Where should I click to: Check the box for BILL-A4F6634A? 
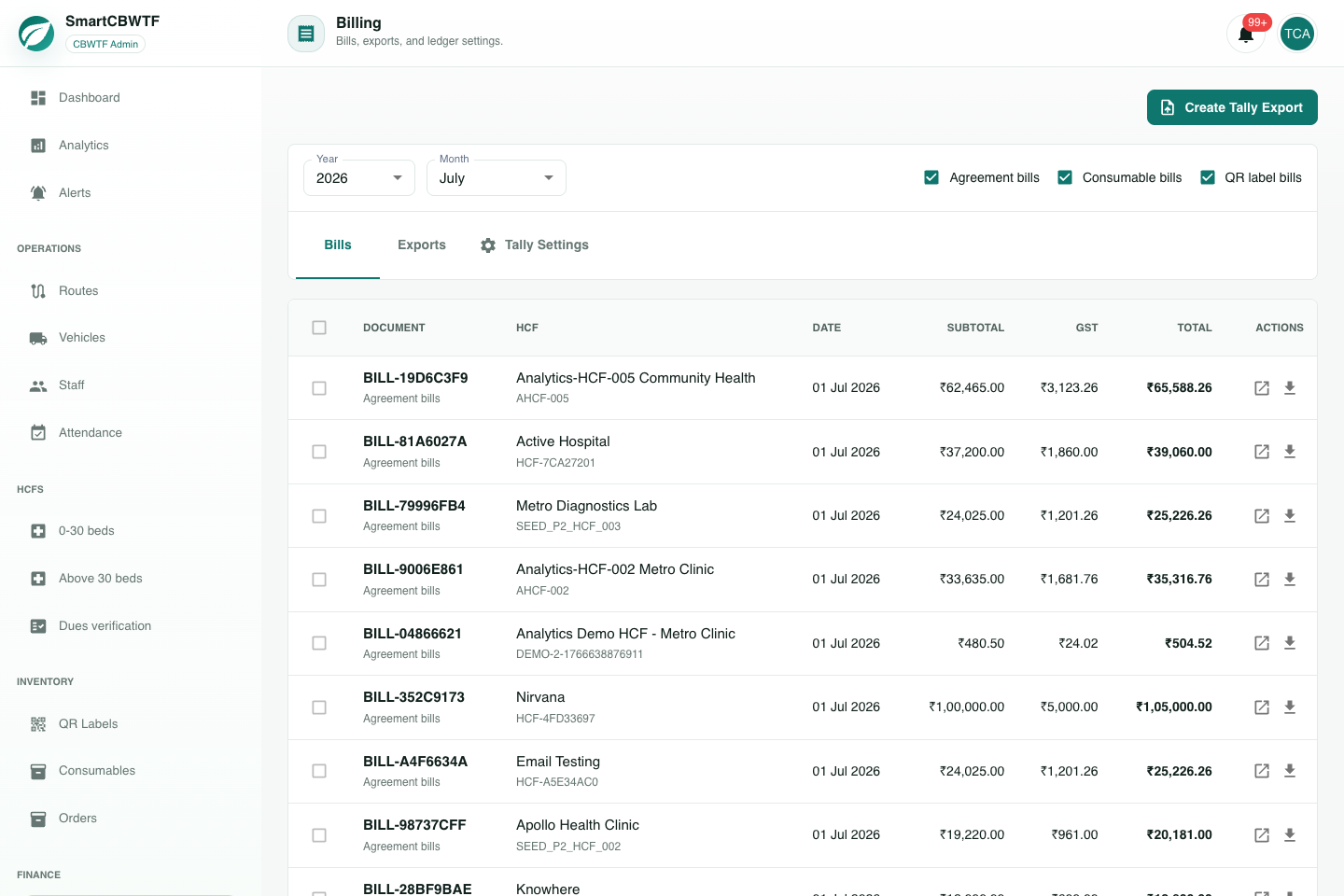[319, 771]
